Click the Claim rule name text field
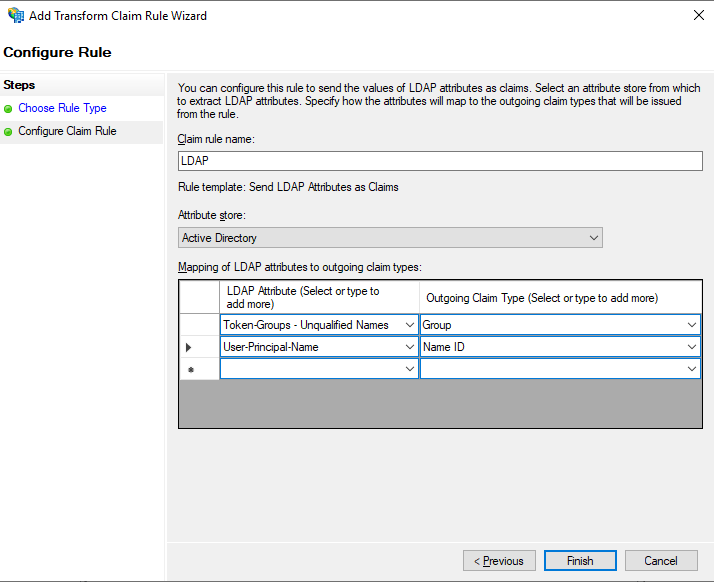 pos(440,160)
